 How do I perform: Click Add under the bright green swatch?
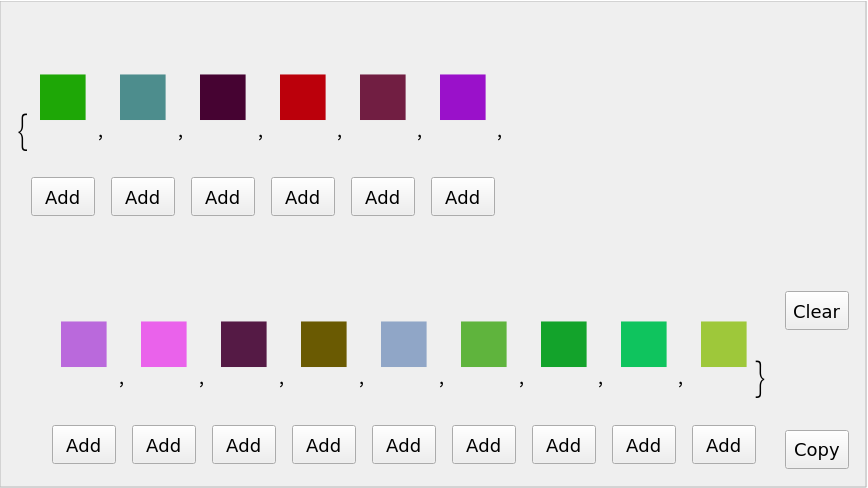click(62, 197)
